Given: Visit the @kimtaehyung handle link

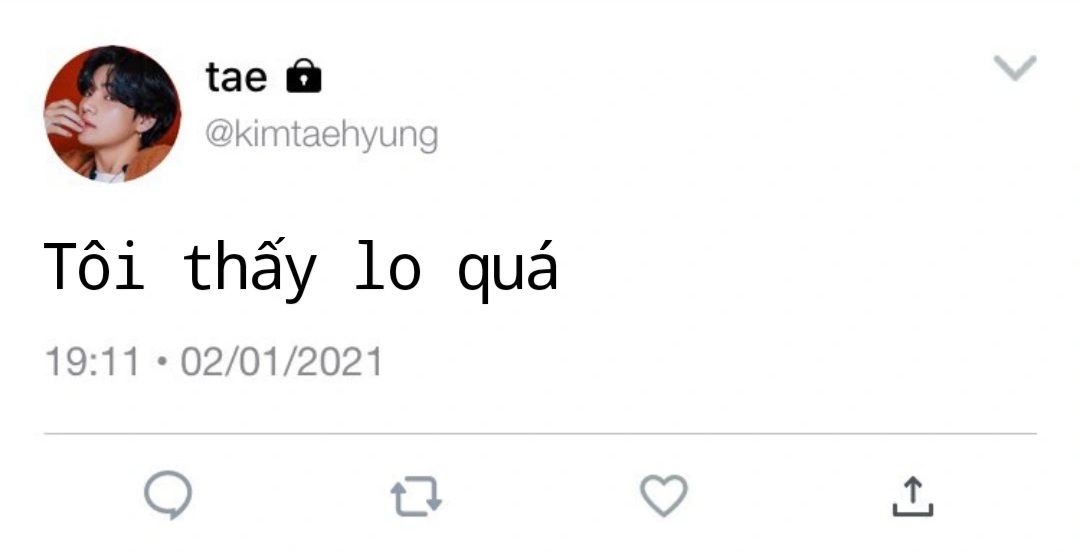Looking at the screenshot, I should (321, 135).
